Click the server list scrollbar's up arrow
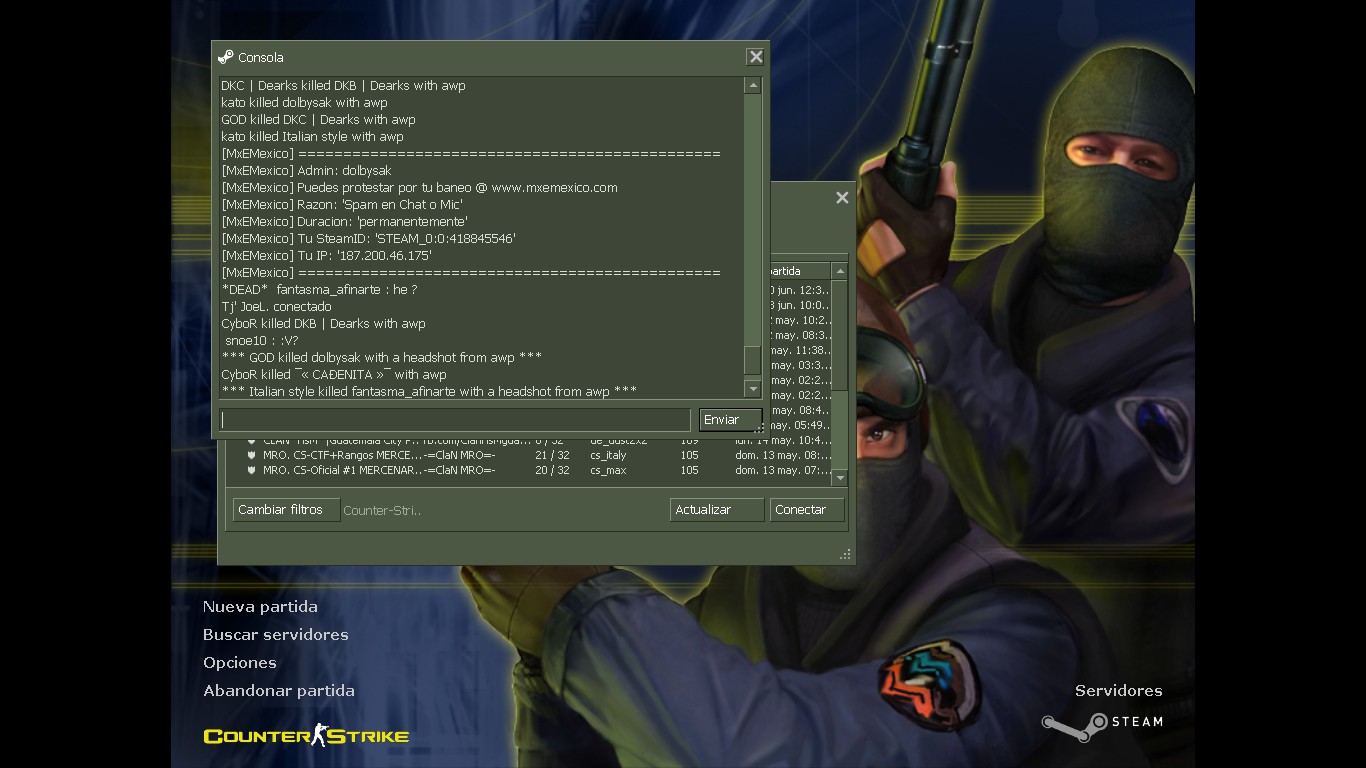 point(840,271)
